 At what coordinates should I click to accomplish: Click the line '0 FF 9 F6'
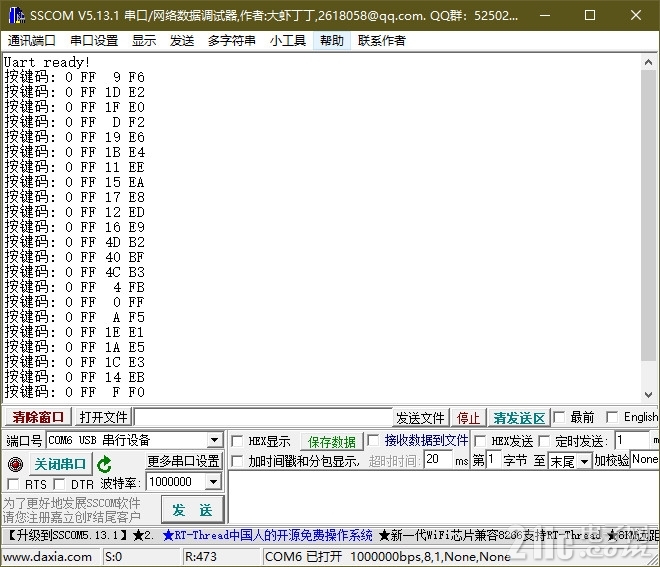coord(75,77)
